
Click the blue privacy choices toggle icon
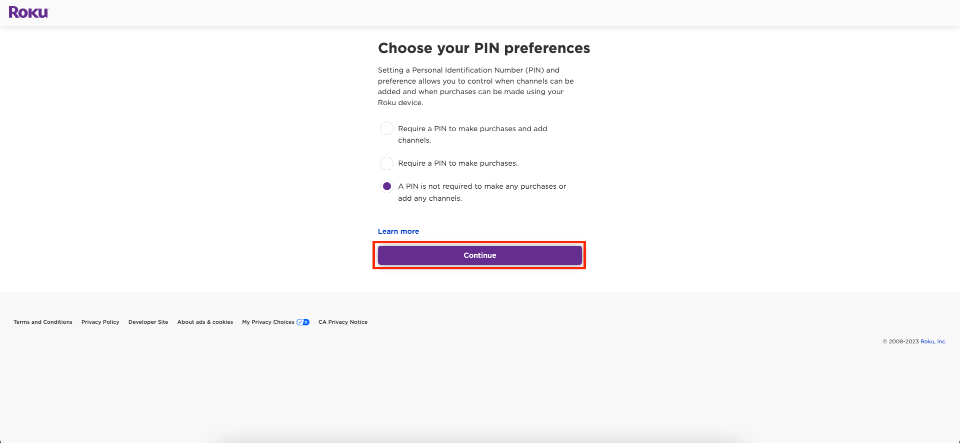[x=303, y=322]
